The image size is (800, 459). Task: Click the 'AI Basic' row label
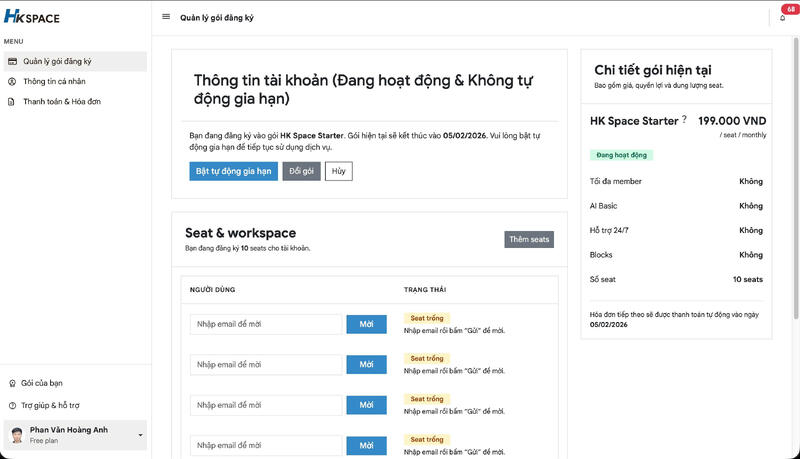603,206
